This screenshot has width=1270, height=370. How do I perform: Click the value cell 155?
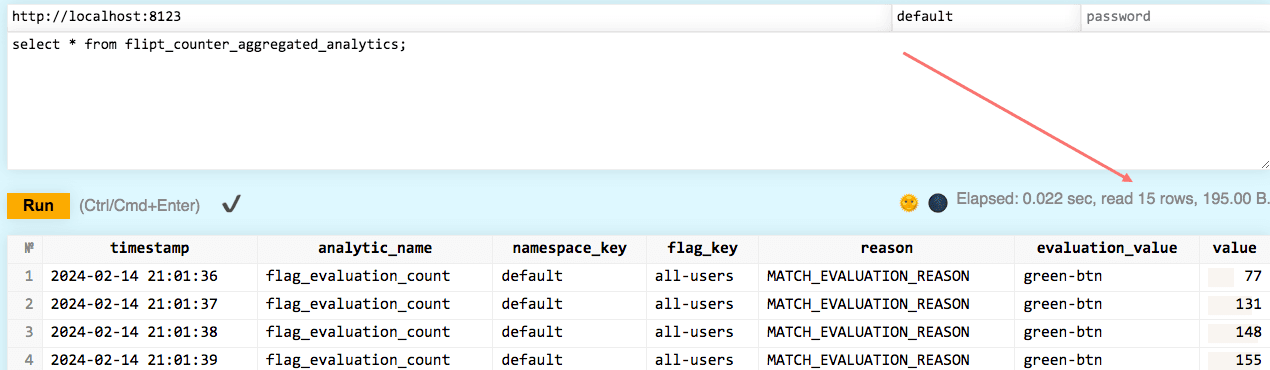[1235, 359]
